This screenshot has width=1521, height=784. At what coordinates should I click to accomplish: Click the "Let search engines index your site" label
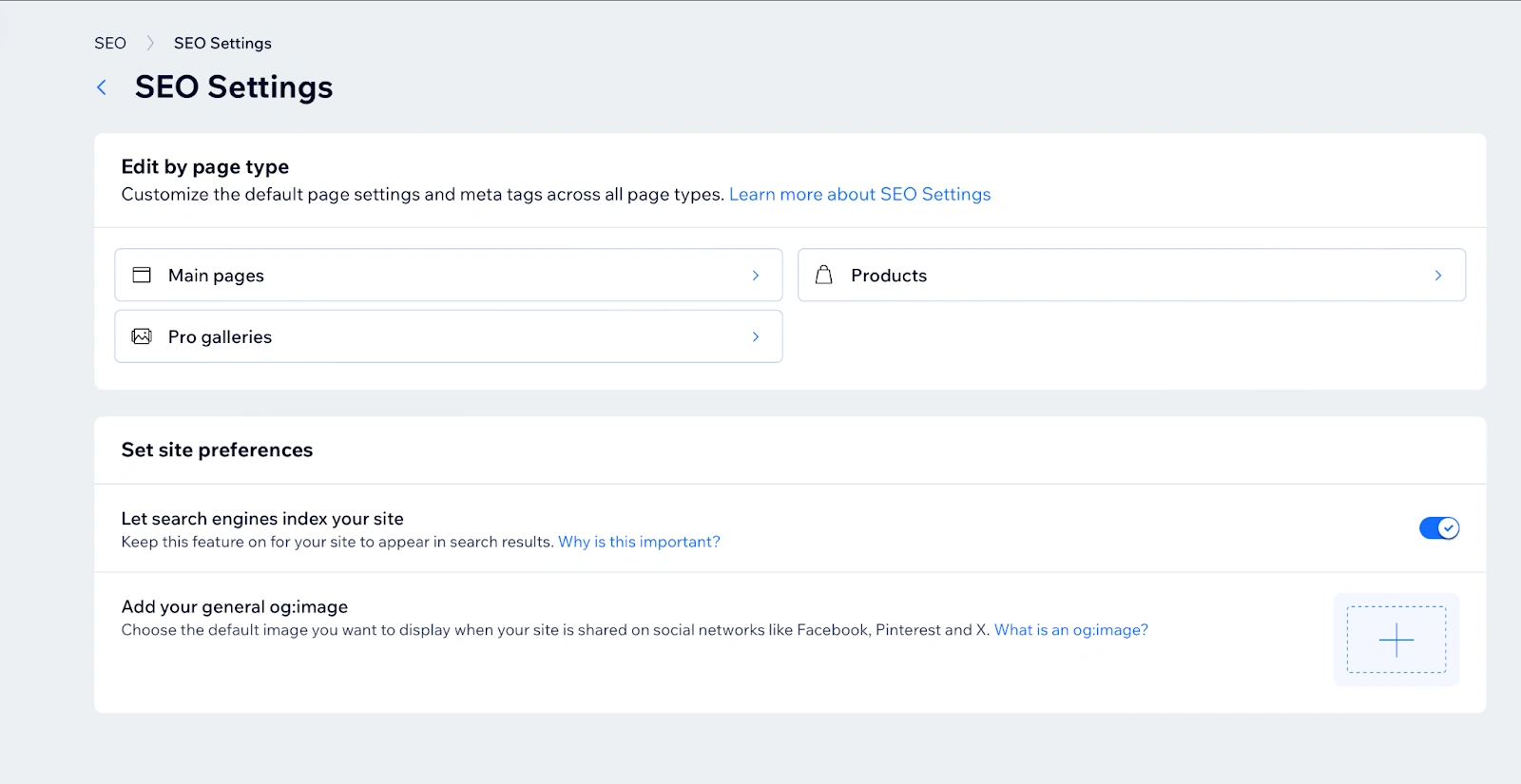point(262,519)
